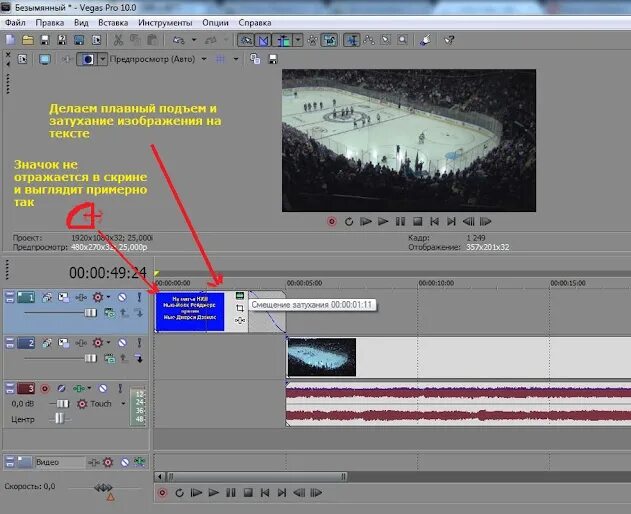Image resolution: width=631 pixels, height=514 pixels.
Task: Save preview snapshot to file
Action: point(273,59)
